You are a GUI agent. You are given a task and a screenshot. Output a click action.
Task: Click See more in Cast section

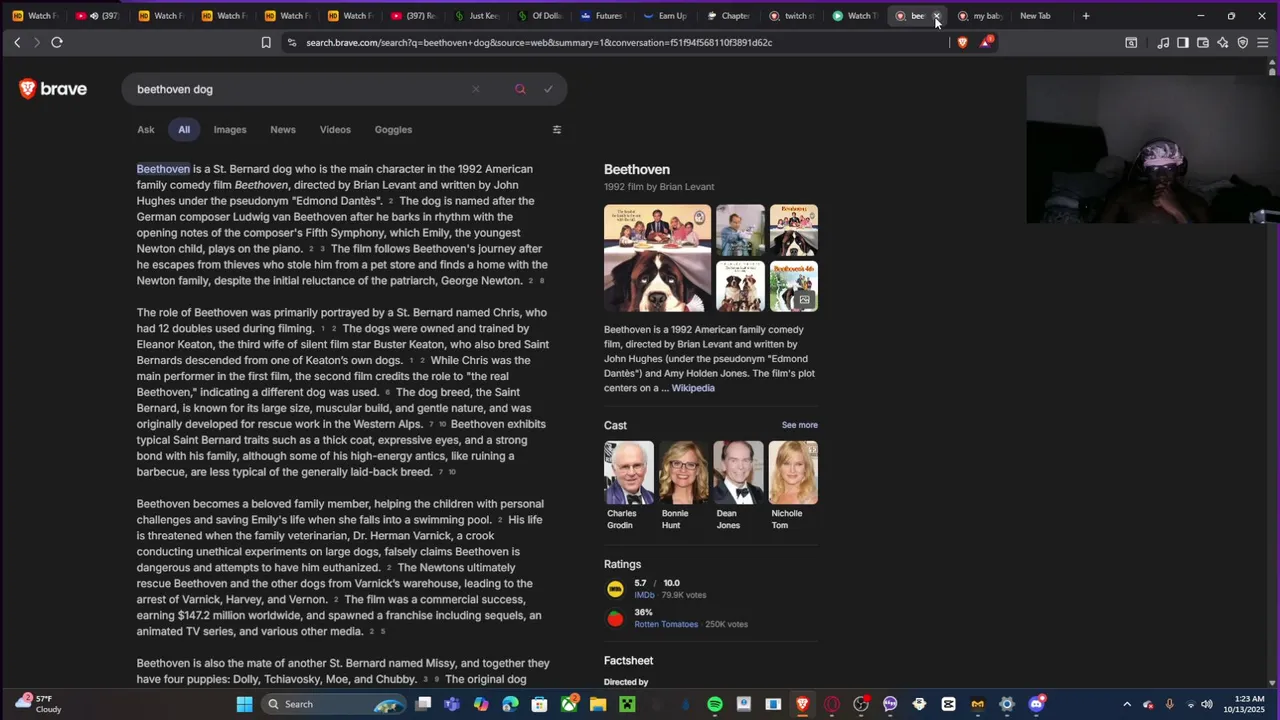799,425
